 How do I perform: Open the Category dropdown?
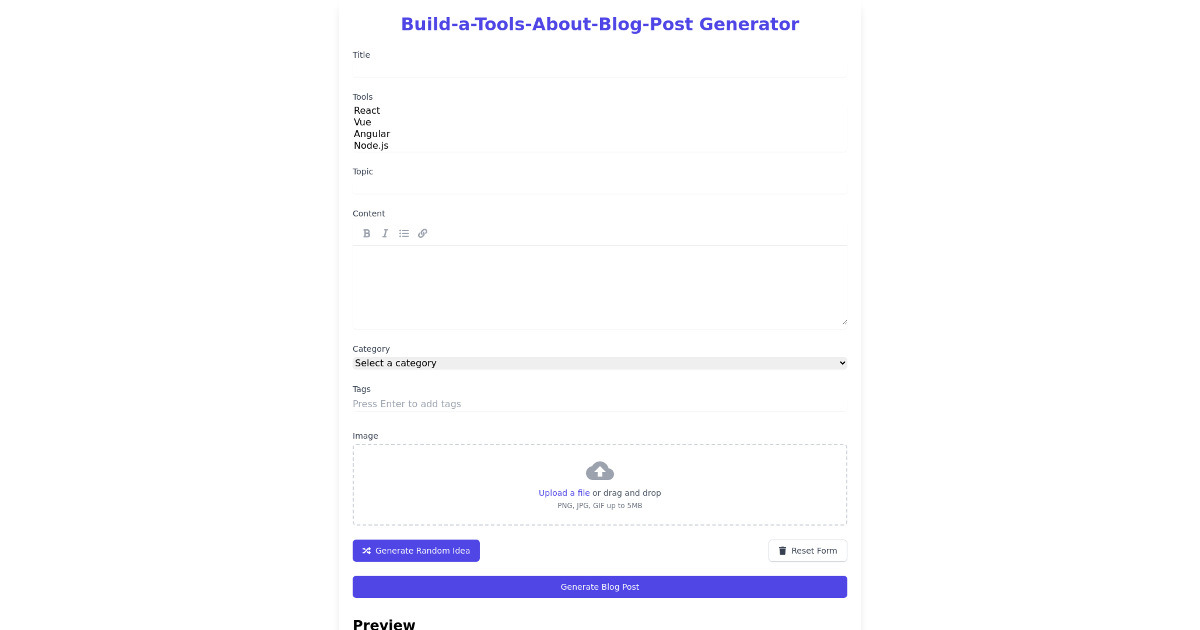coord(600,362)
